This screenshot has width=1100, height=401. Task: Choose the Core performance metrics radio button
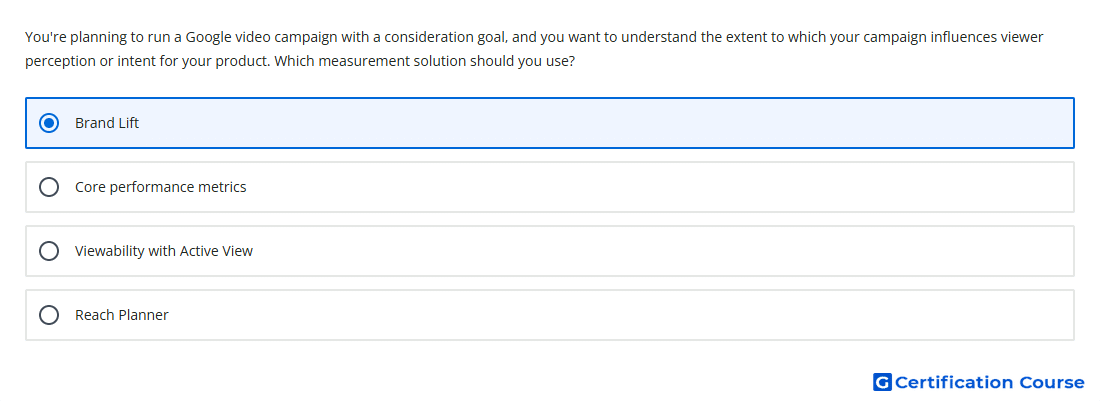(49, 187)
